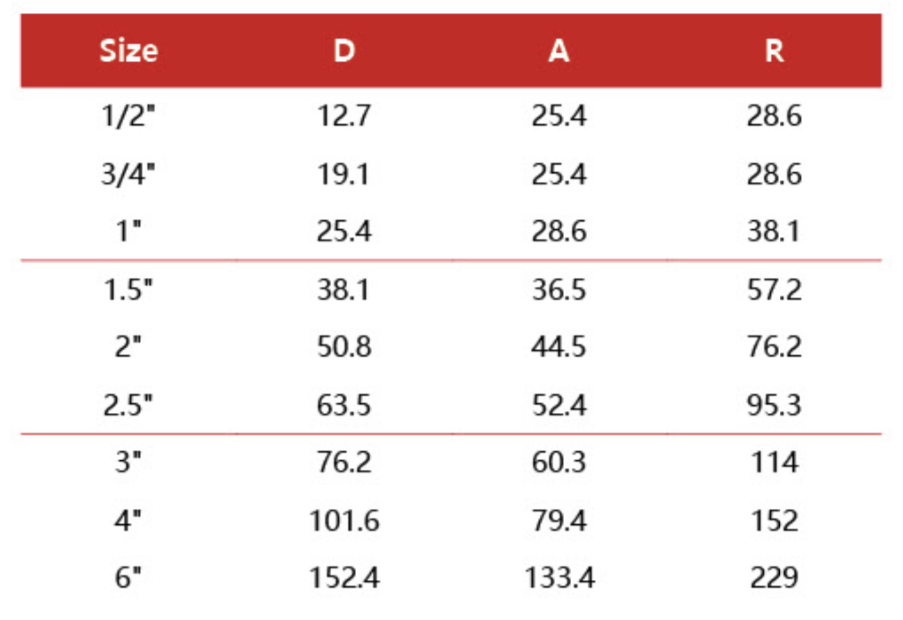Screen dimensions: 903x620
Task: Click the 101.6 cell
Action: pyautogui.click(x=344, y=521)
